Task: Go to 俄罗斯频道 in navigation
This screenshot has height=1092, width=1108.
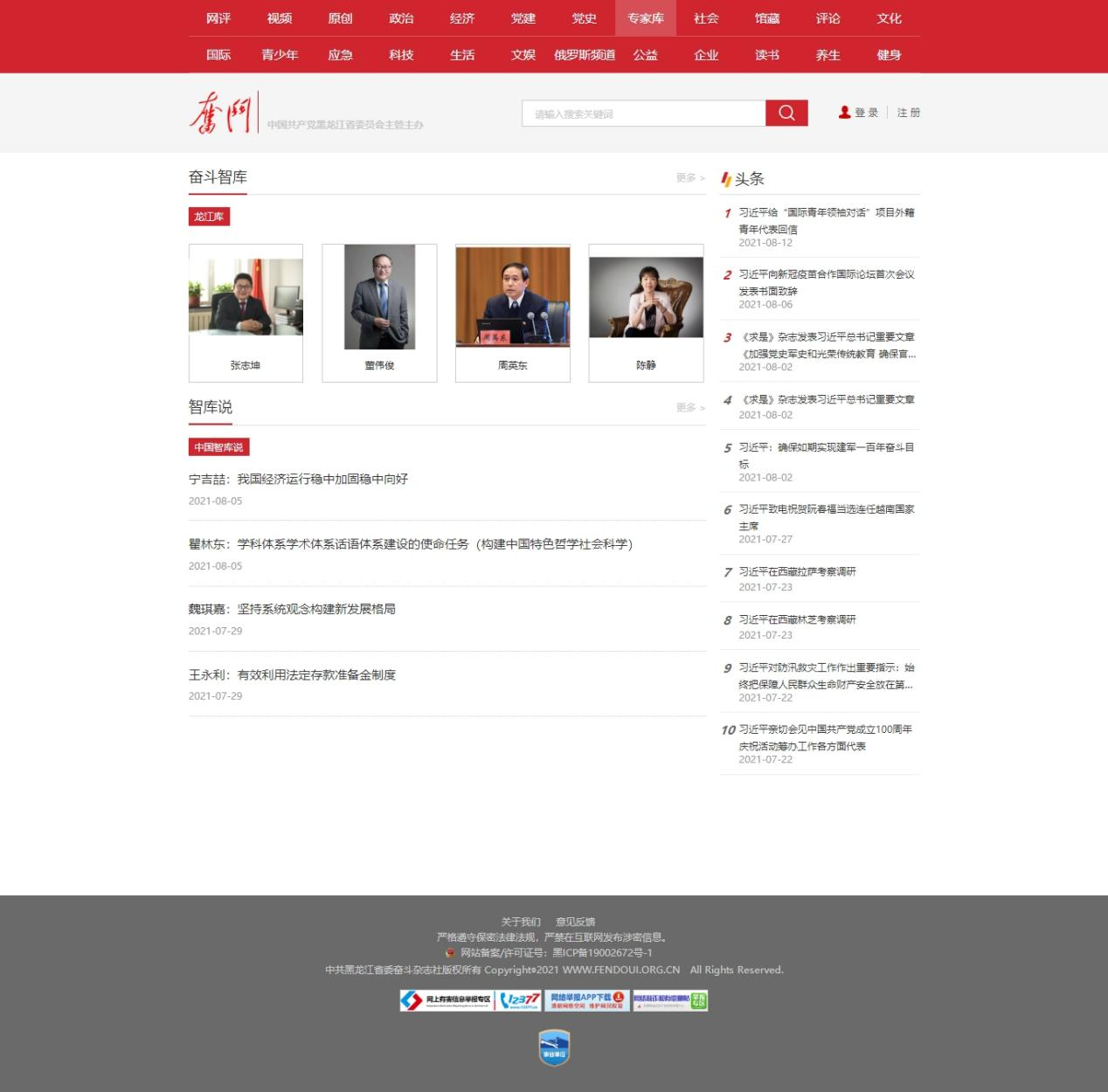Action: [x=585, y=55]
